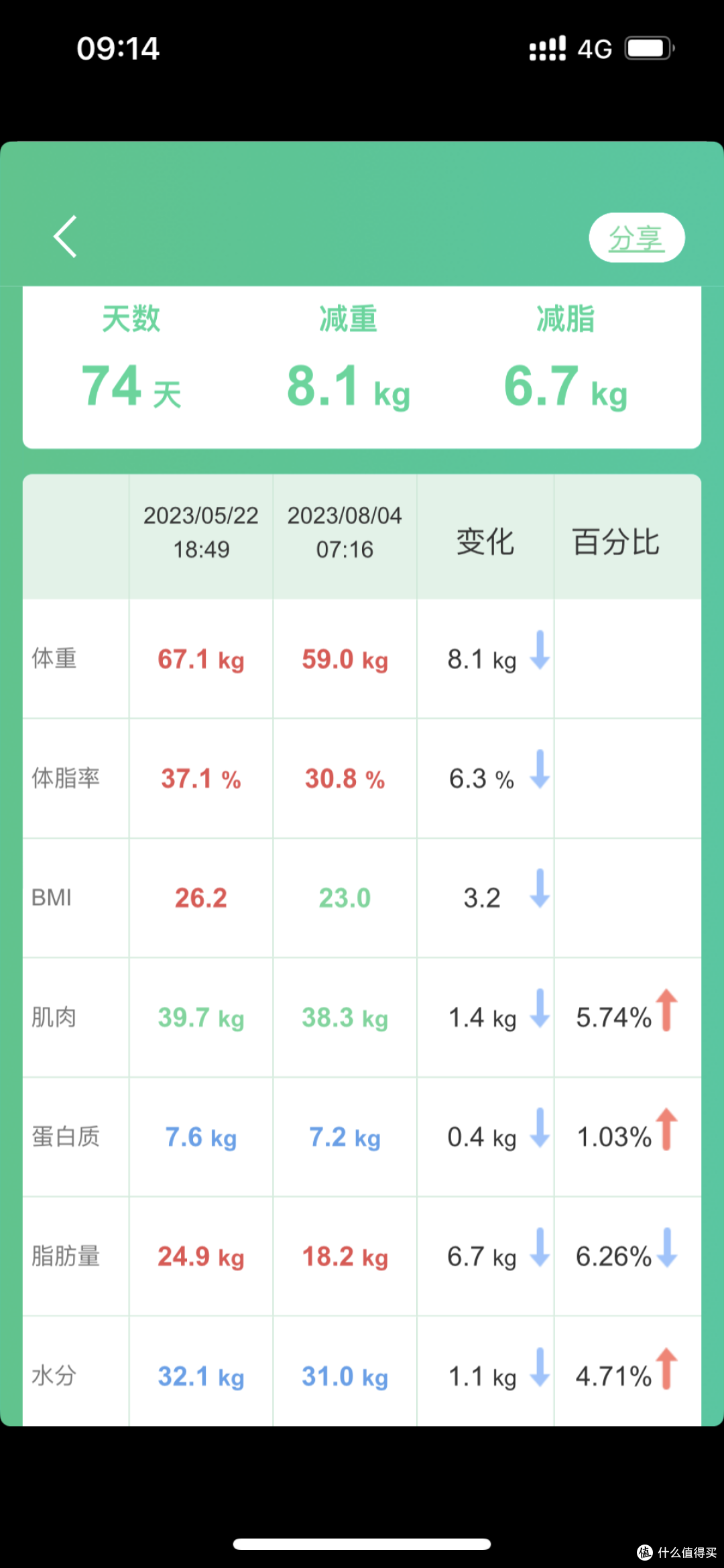The image size is (724, 1568).
Task: Tap the red up arrow beside 1.03%
Action: point(666,1129)
